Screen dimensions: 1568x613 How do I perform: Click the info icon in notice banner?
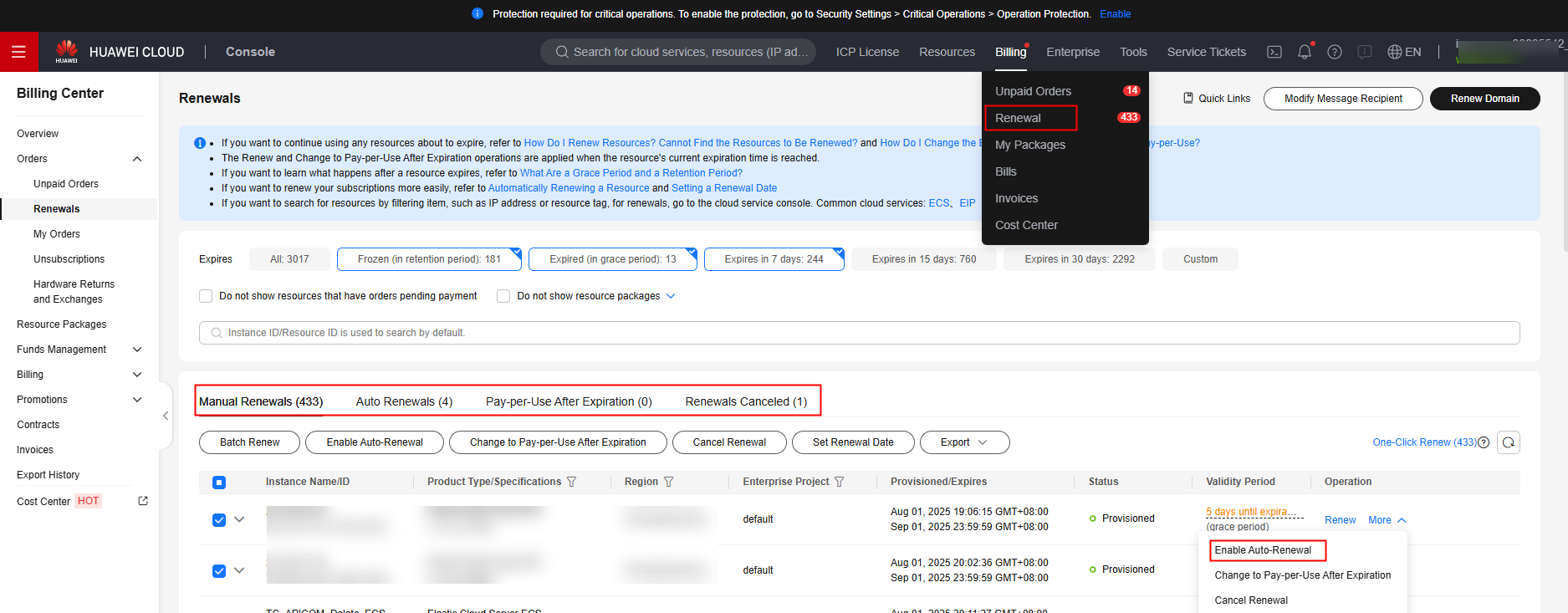200,143
